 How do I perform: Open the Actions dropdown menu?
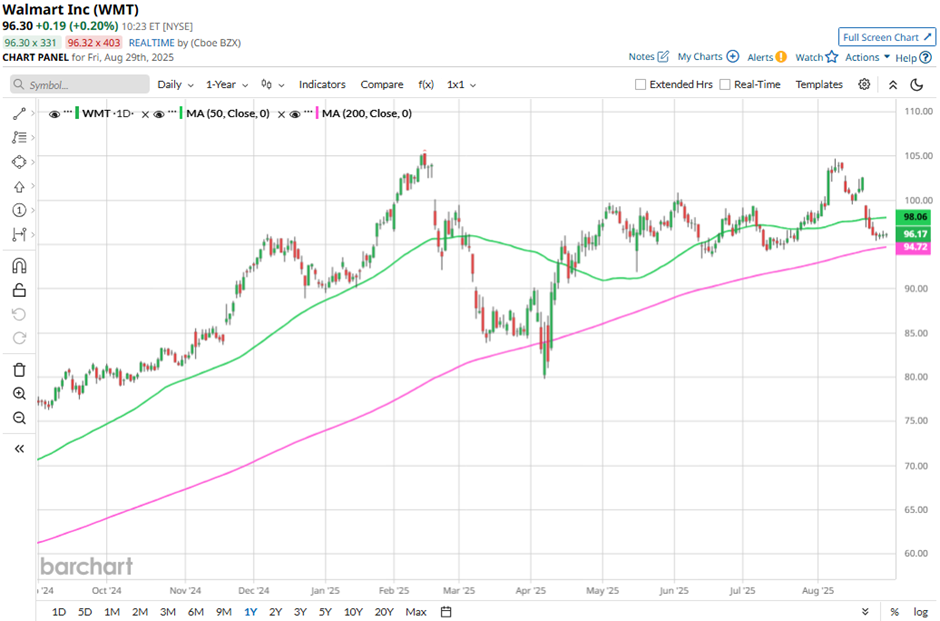click(x=867, y=57)
